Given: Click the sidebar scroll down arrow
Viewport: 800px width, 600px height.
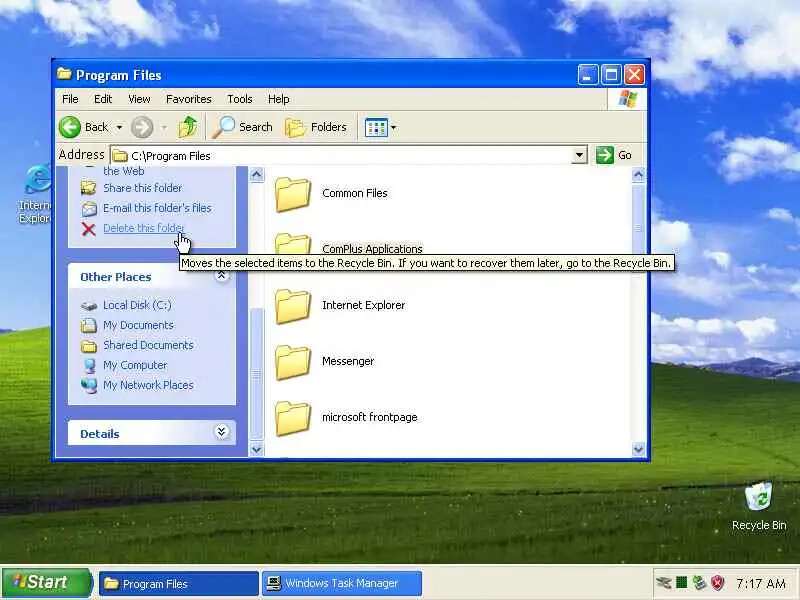Looking at the screenshot, I should pos(257,449).
